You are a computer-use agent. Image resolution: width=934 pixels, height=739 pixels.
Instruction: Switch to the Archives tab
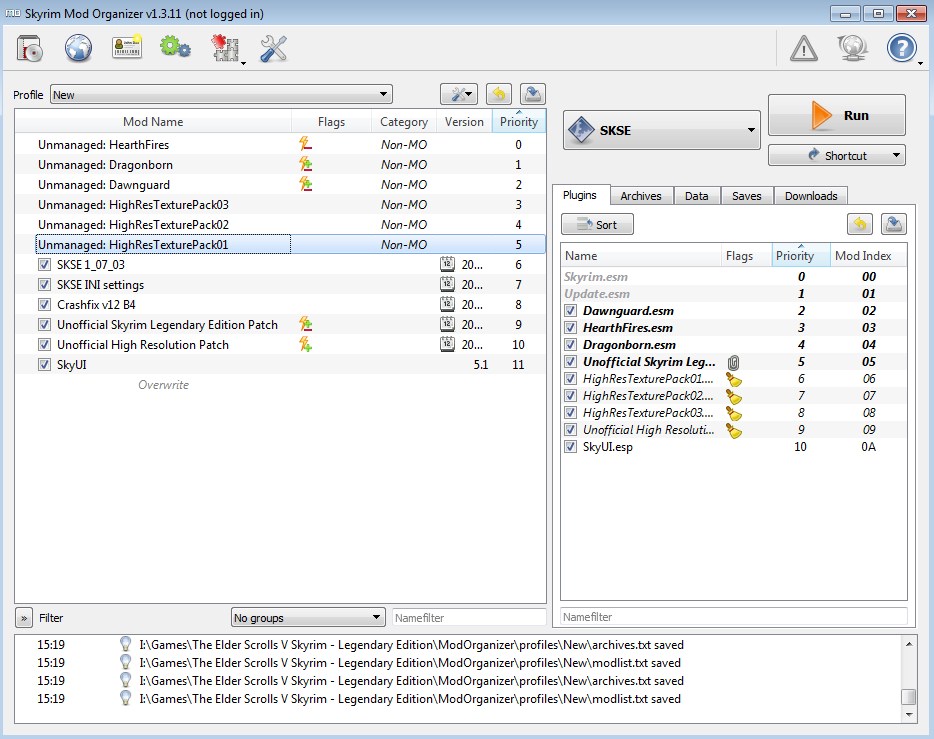640,196
